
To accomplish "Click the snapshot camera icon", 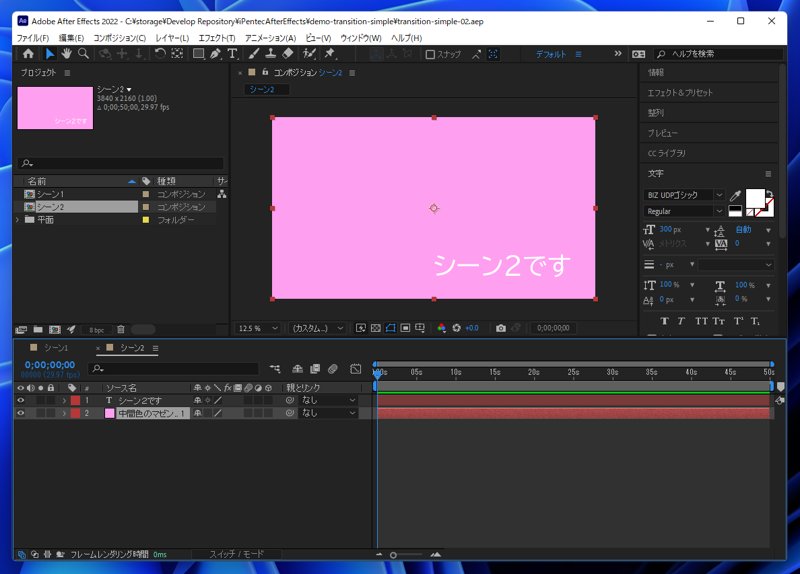I will point(501,328).
